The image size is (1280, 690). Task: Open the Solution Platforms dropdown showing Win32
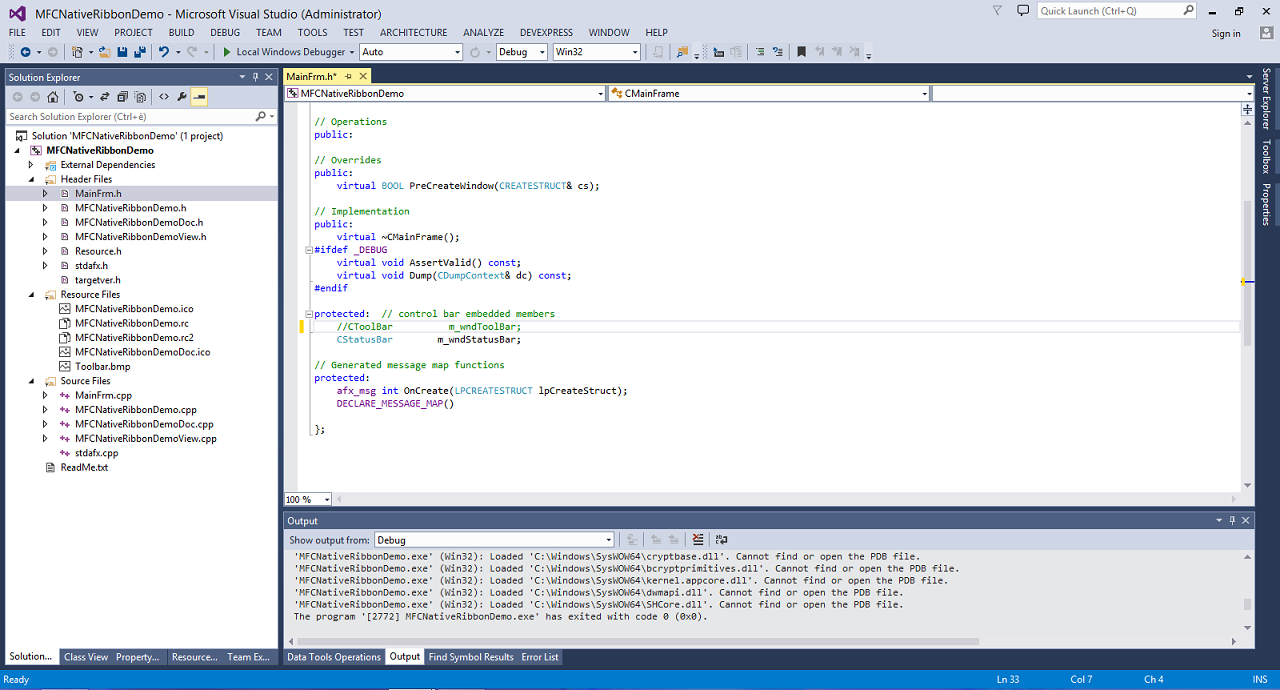(597, 52)
